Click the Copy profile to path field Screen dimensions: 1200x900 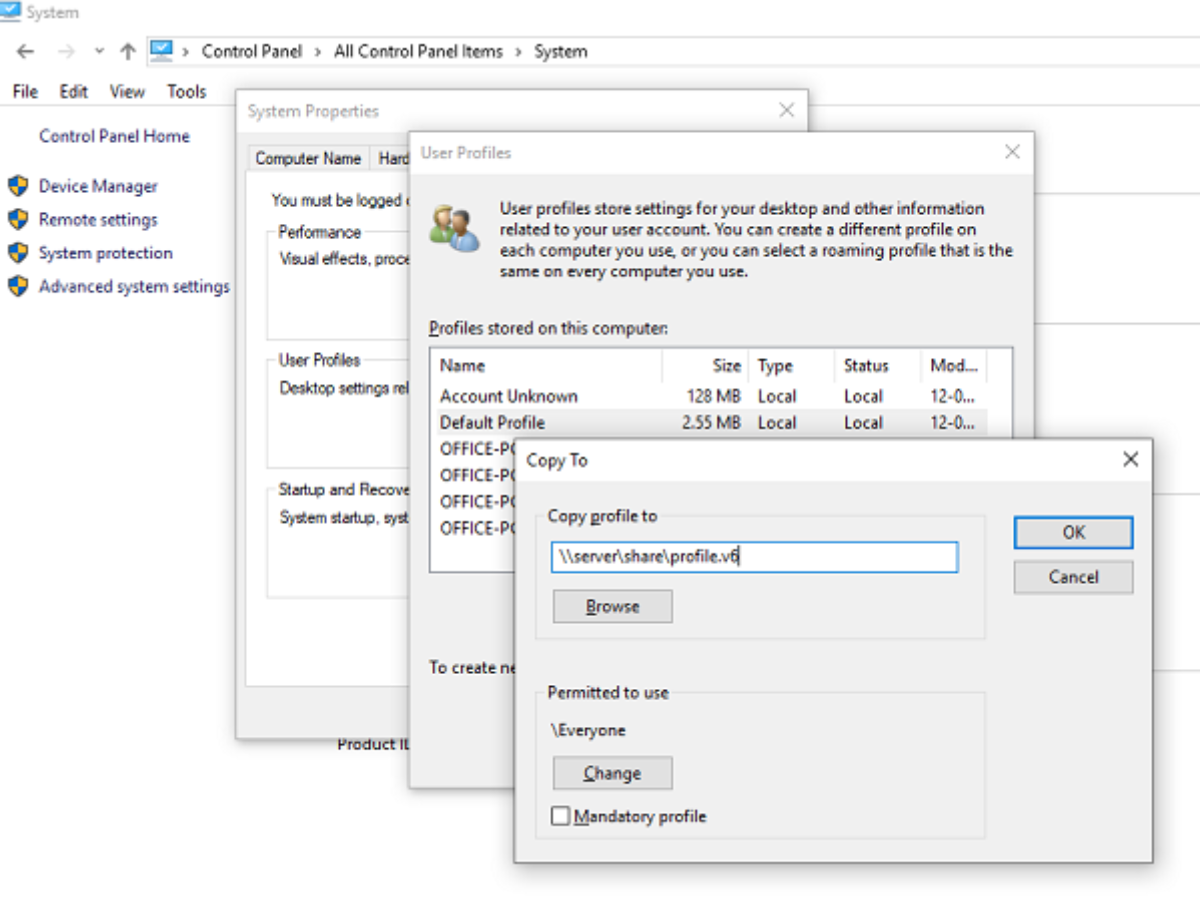point(755,557)
